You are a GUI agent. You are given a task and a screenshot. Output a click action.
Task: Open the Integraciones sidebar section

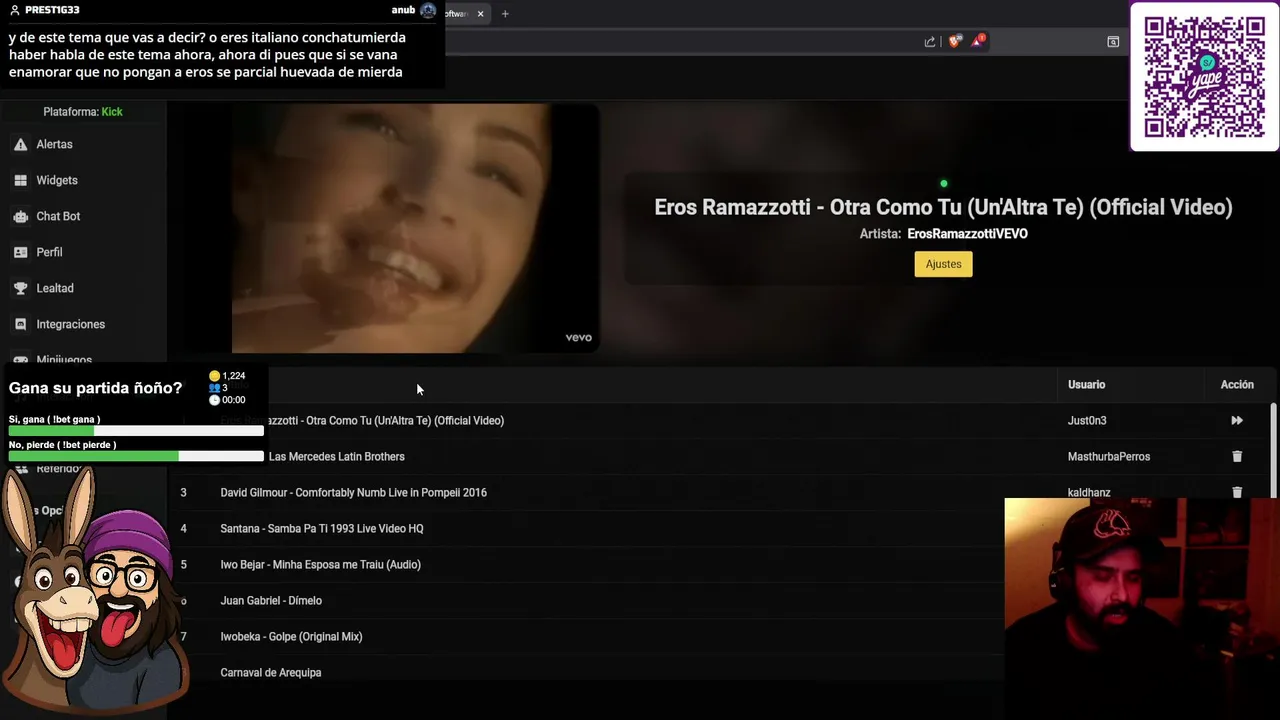(x=83, y=324)
